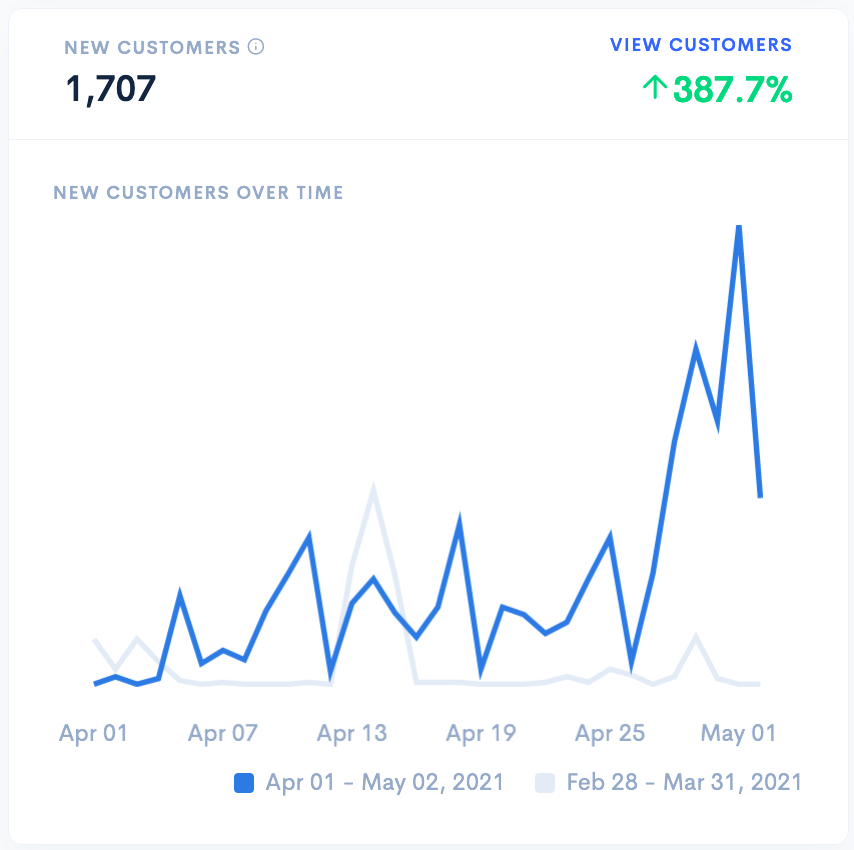Toggle the 'Feb 28 - Mar 31, 2021' legend label
This screenshot has height=850, width=854.
pos(684,782)
